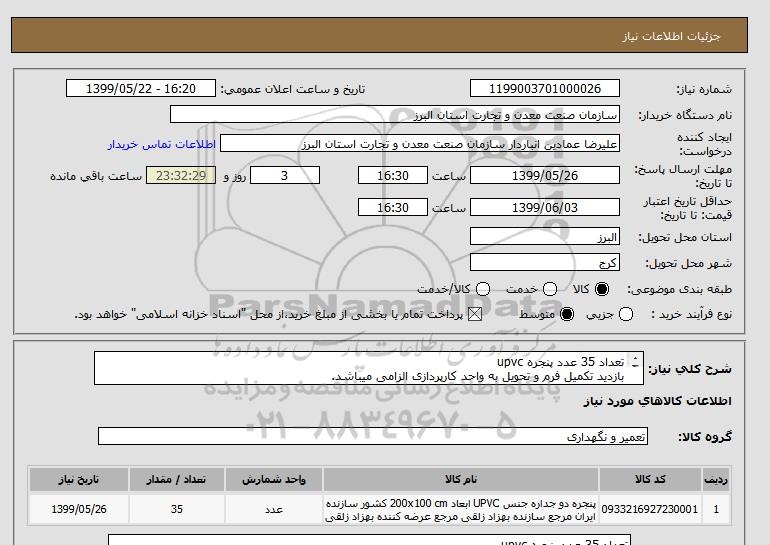Select need date cell 1399/05/26 in table

pyautogui.click(x=79, y=509)
